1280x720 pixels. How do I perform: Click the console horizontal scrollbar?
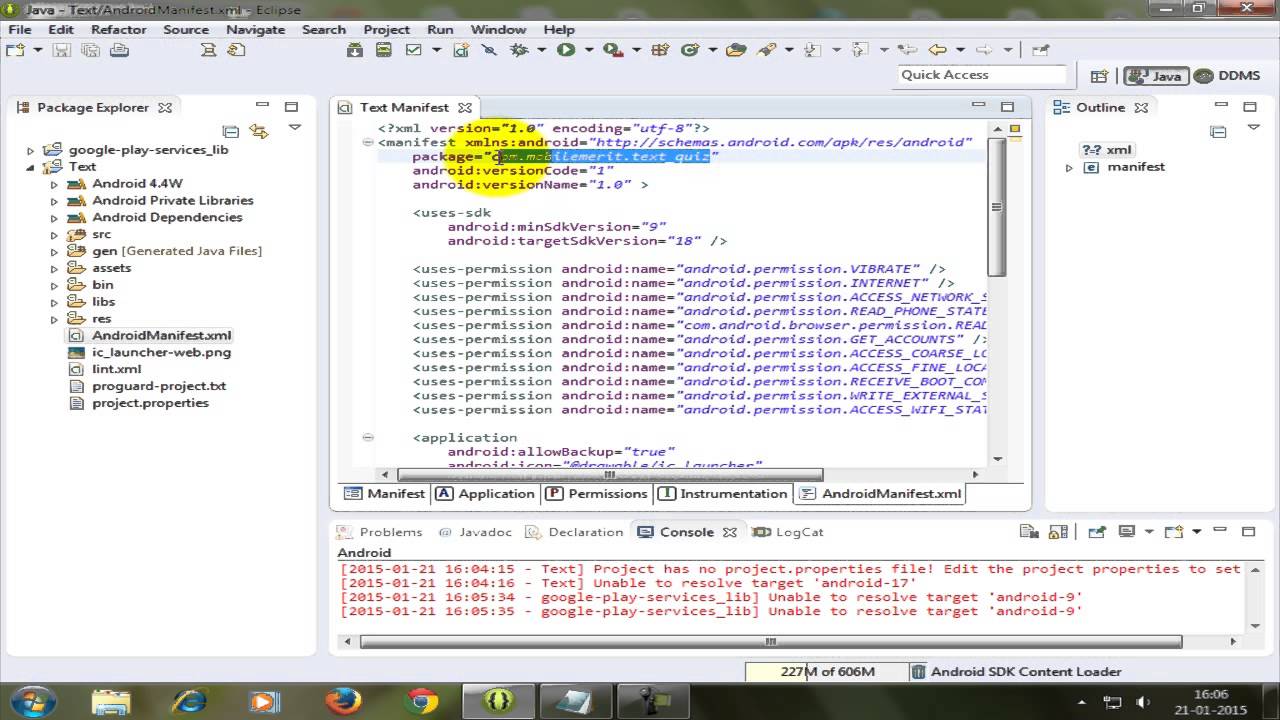[x=770, y=641]
